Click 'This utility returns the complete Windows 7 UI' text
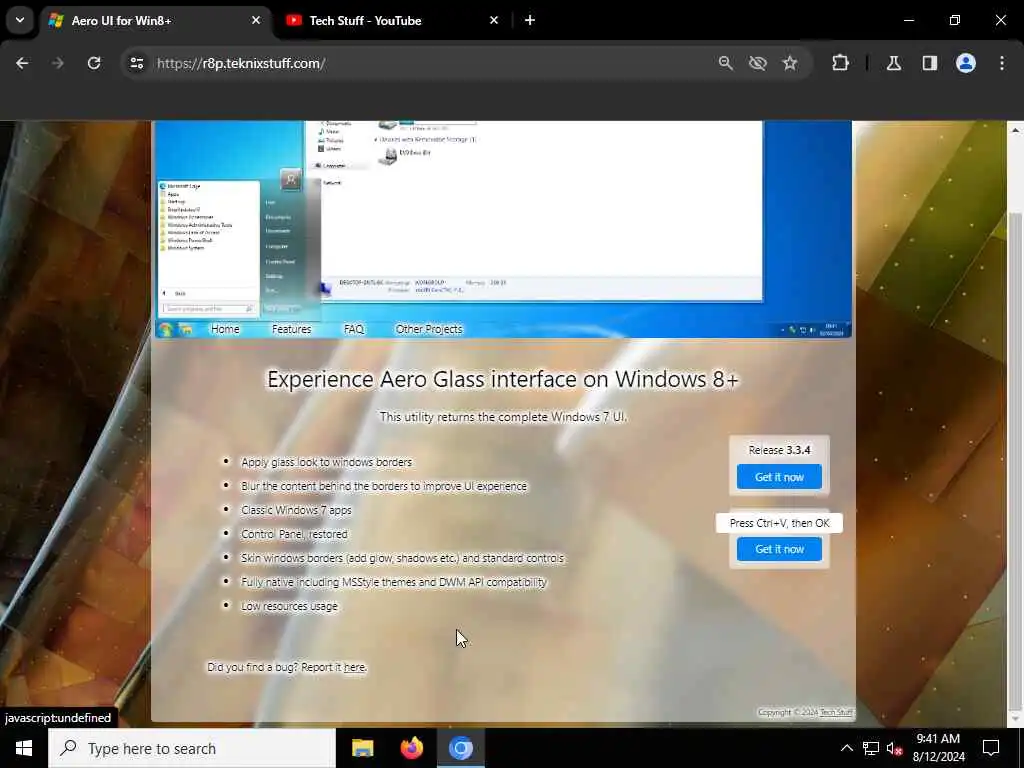This screenshot has width=1024, height=768. [503, 417]
